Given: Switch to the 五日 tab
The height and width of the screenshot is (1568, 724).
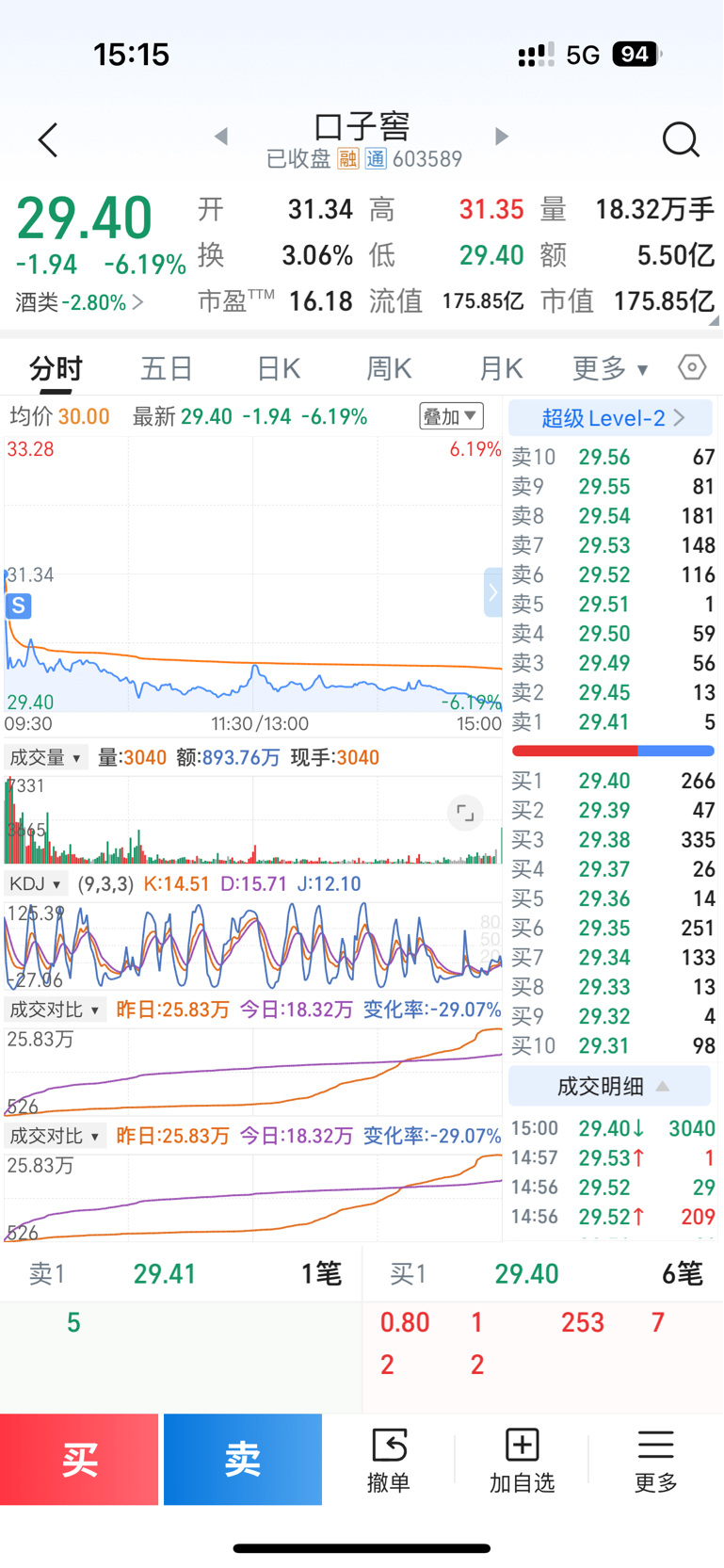Looking at the screenshot, I should pos(167,368).
